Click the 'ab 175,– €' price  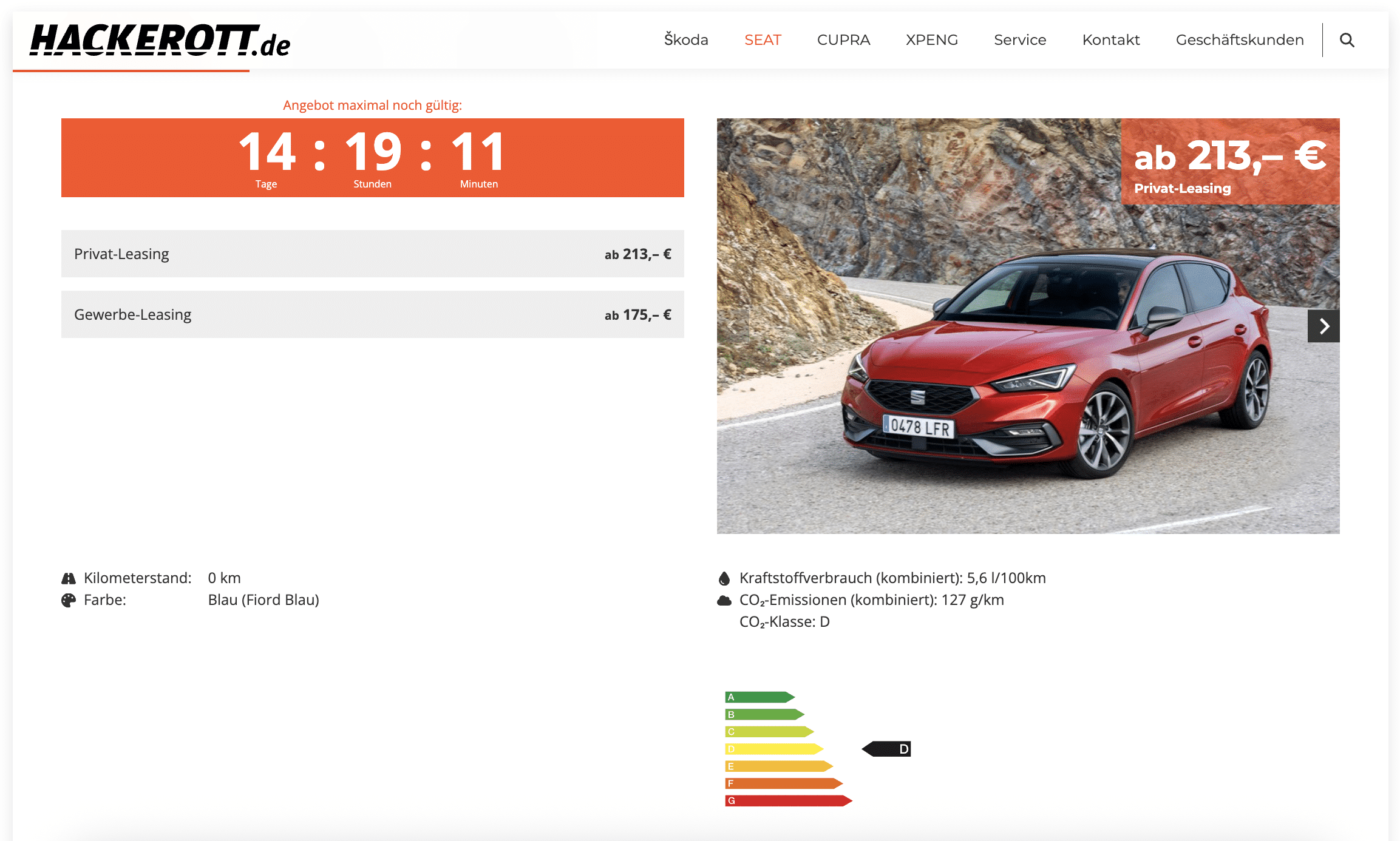[637, 315]
